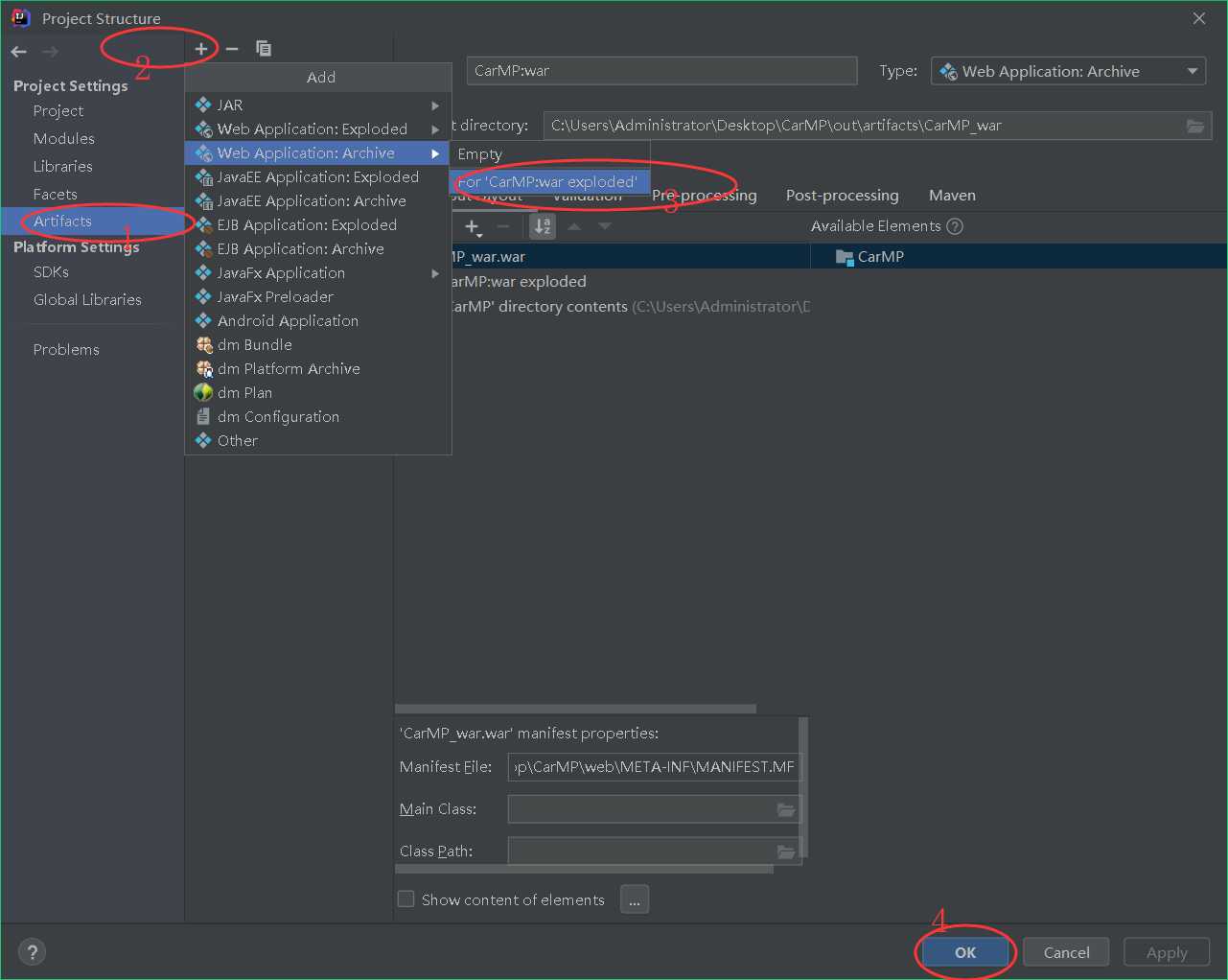Click the IntelliJ IDEA logo in title bar
Viewport: 1228px width, 980px height.
coord(20,18)
